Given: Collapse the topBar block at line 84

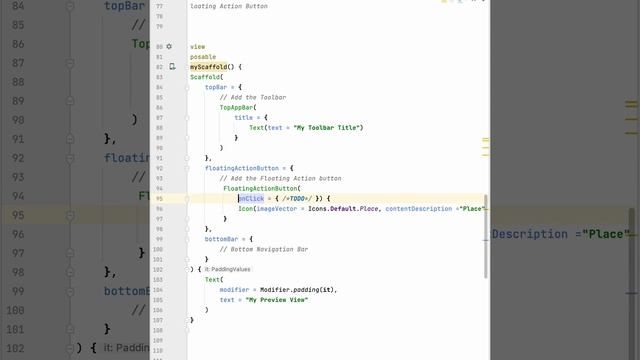Looking at the screenshot, I should click(x=187, y=87).
